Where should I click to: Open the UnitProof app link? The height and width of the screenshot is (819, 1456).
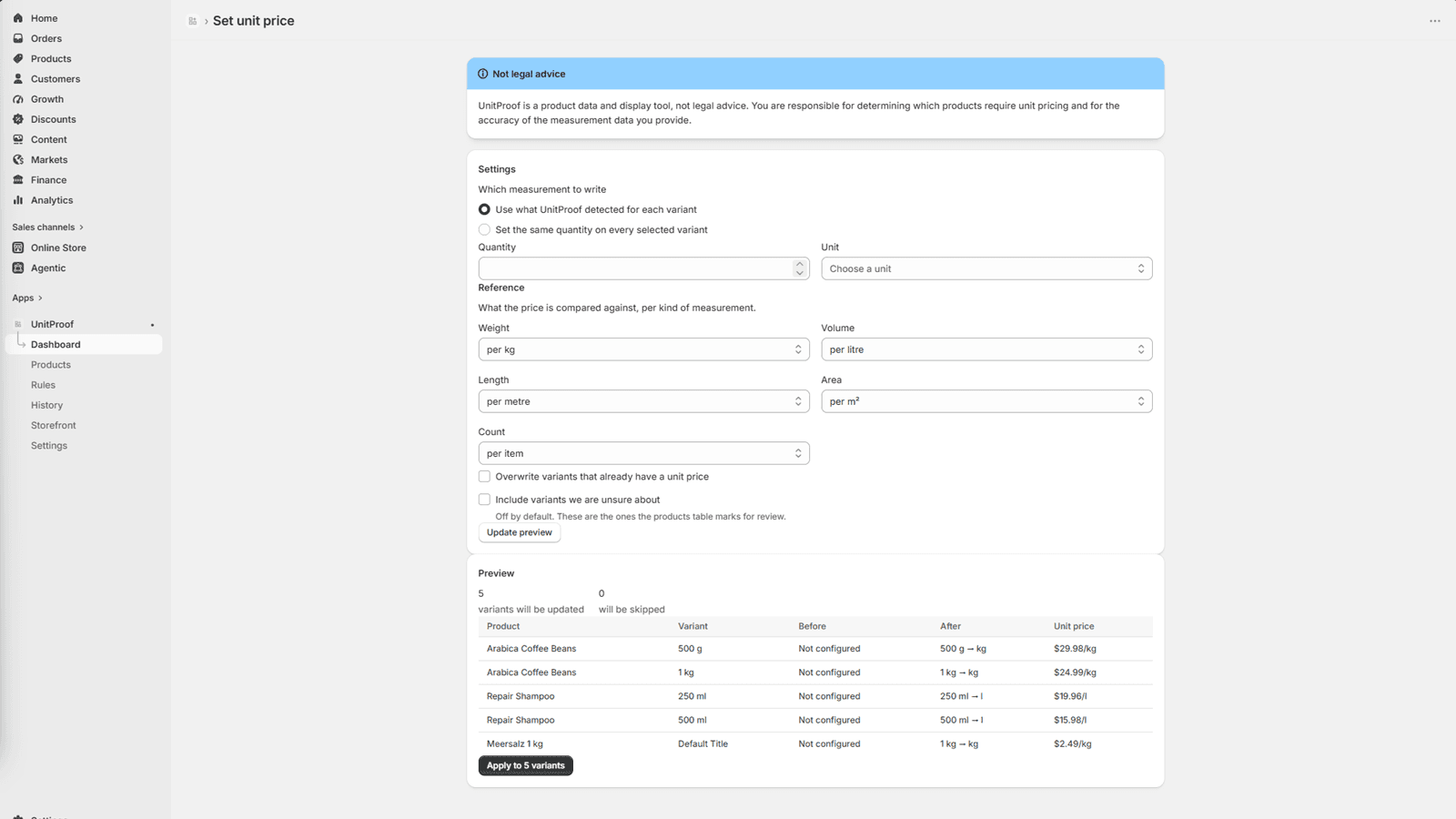(x=52, y=324)
